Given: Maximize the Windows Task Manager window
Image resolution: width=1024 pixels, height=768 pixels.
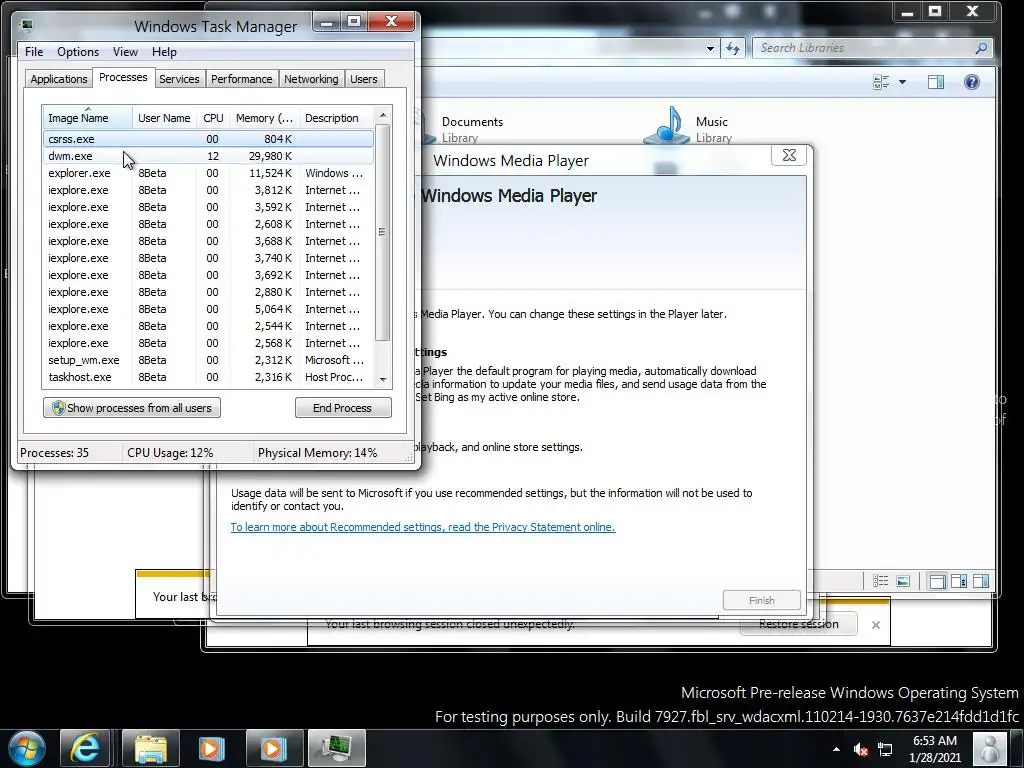Looking at the screenshot, I should pos(354,22).
